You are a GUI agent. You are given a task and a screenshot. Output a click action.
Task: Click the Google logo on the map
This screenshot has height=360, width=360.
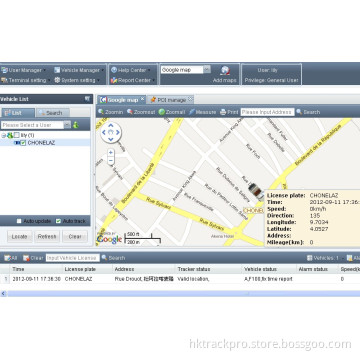(x=109, y=239)
